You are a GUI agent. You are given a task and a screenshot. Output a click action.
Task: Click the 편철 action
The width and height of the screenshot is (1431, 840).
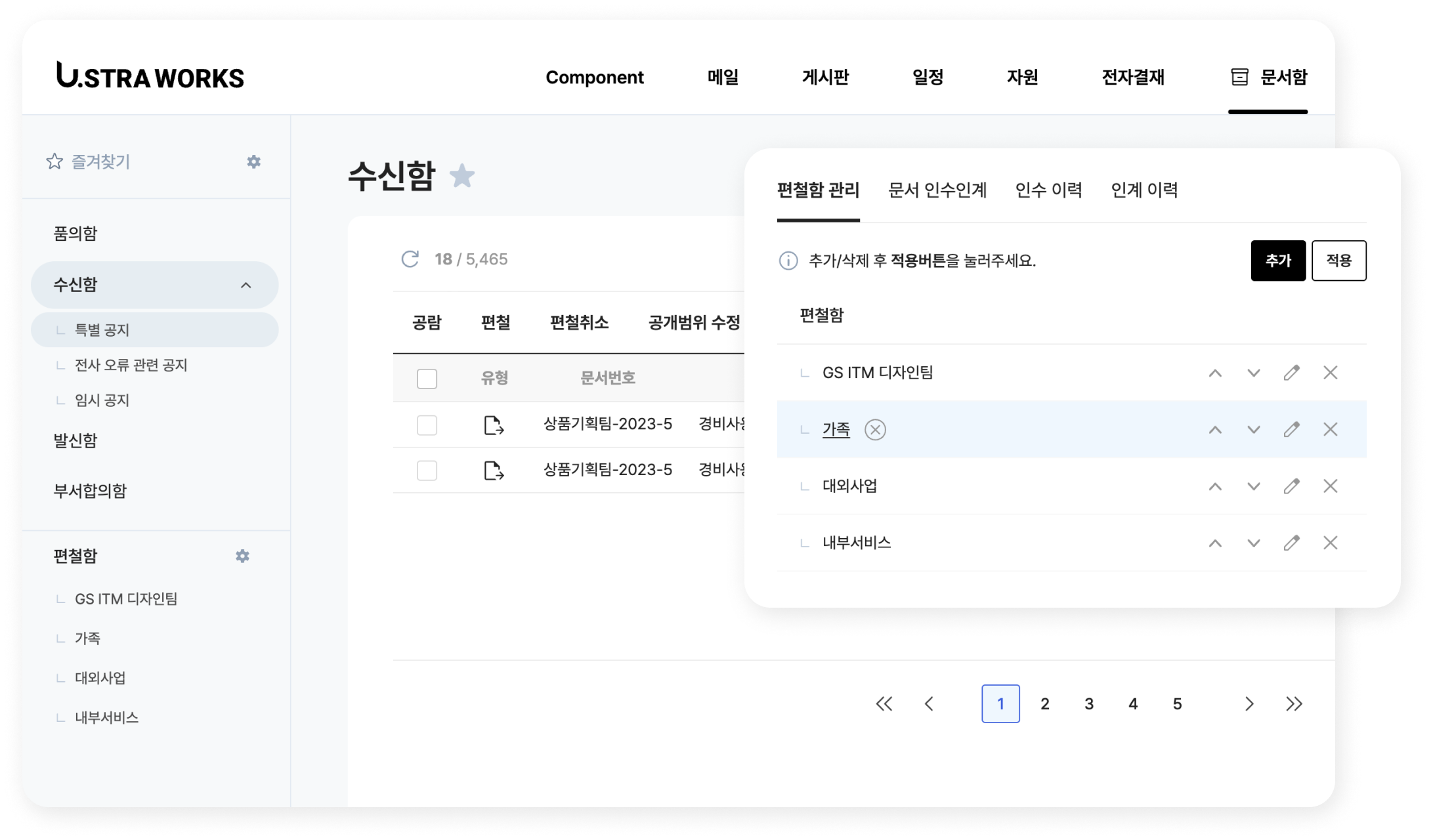tap(495, 322)
